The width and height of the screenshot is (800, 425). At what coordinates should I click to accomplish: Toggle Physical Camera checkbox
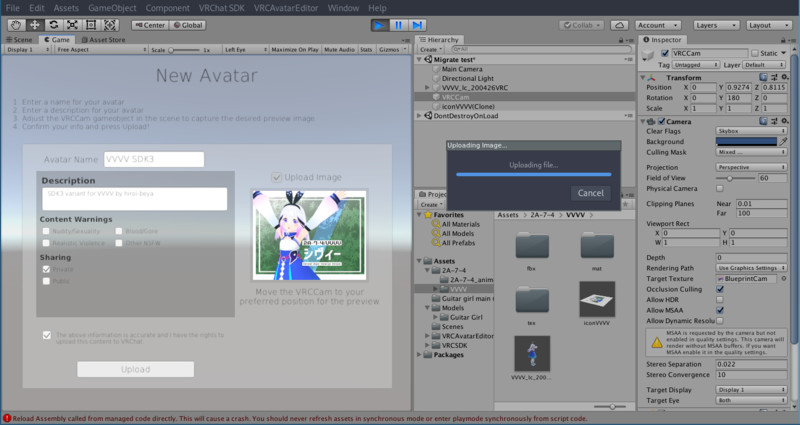(719, 188)
